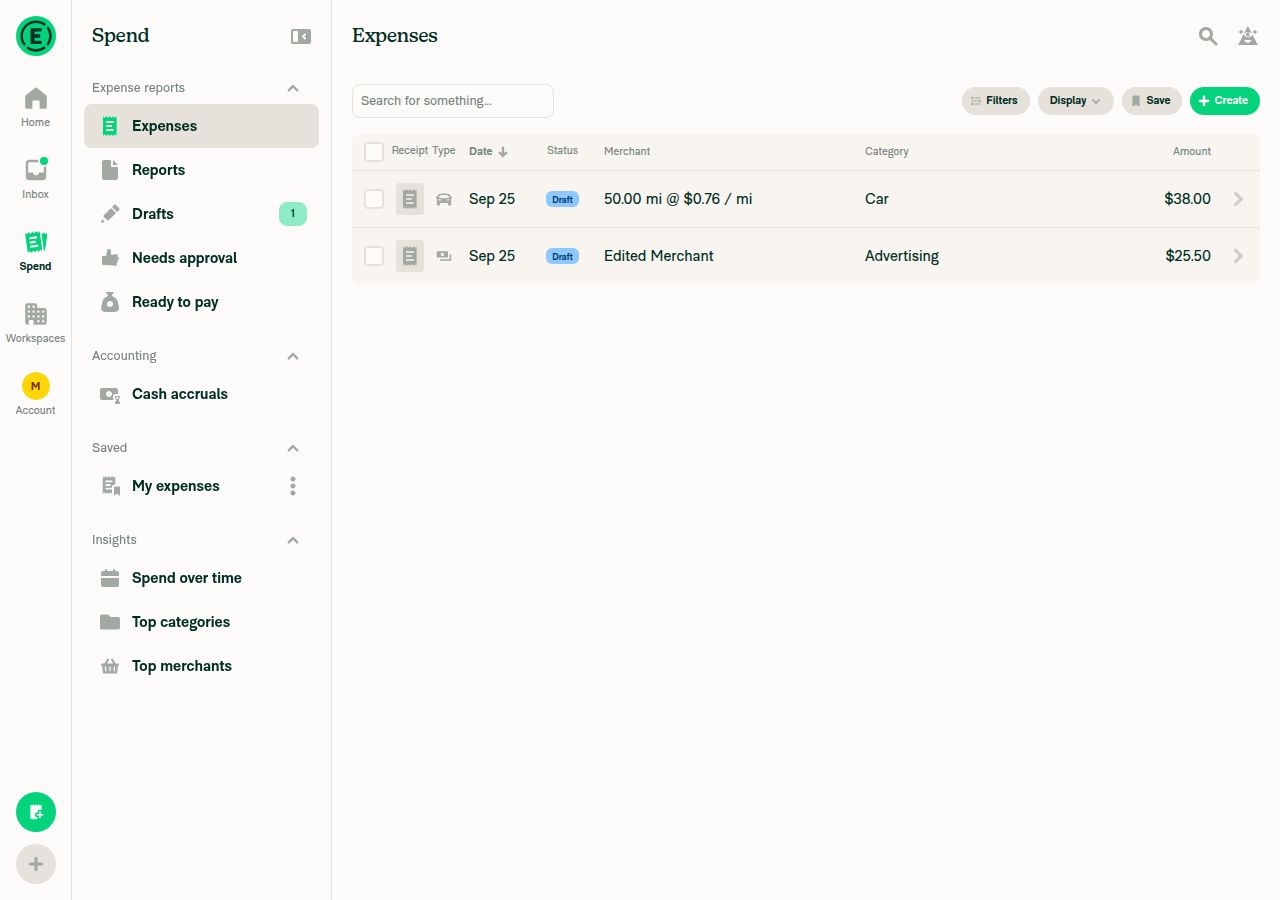Open Ready to pay list
1280x900 pixels.
pyautogui.click(x=201, y=302)
